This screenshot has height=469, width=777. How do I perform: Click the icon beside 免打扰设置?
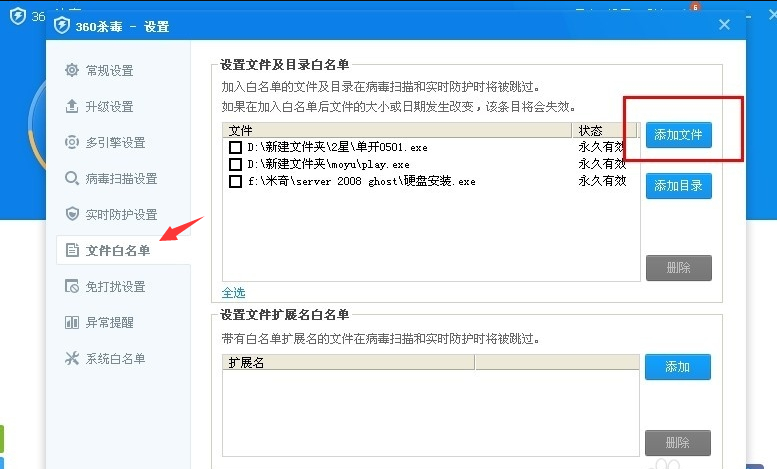pyautogui.click(x=72, y=286)
